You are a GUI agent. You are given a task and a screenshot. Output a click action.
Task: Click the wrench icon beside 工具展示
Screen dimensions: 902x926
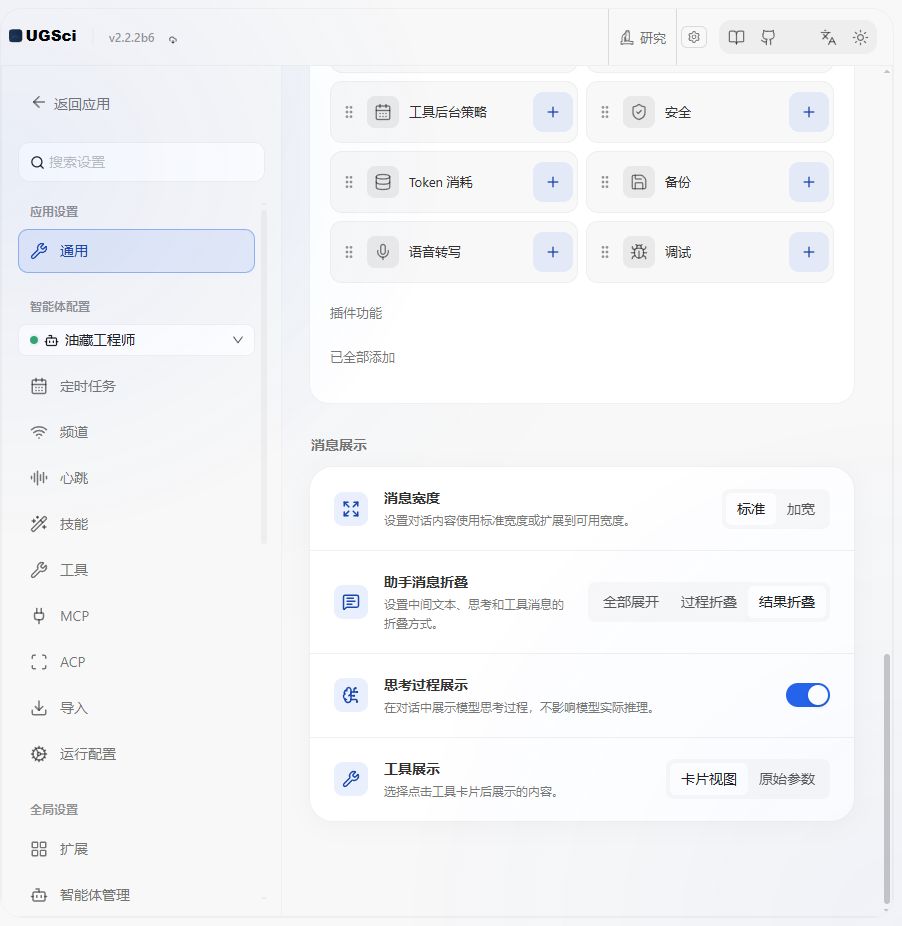351,780
